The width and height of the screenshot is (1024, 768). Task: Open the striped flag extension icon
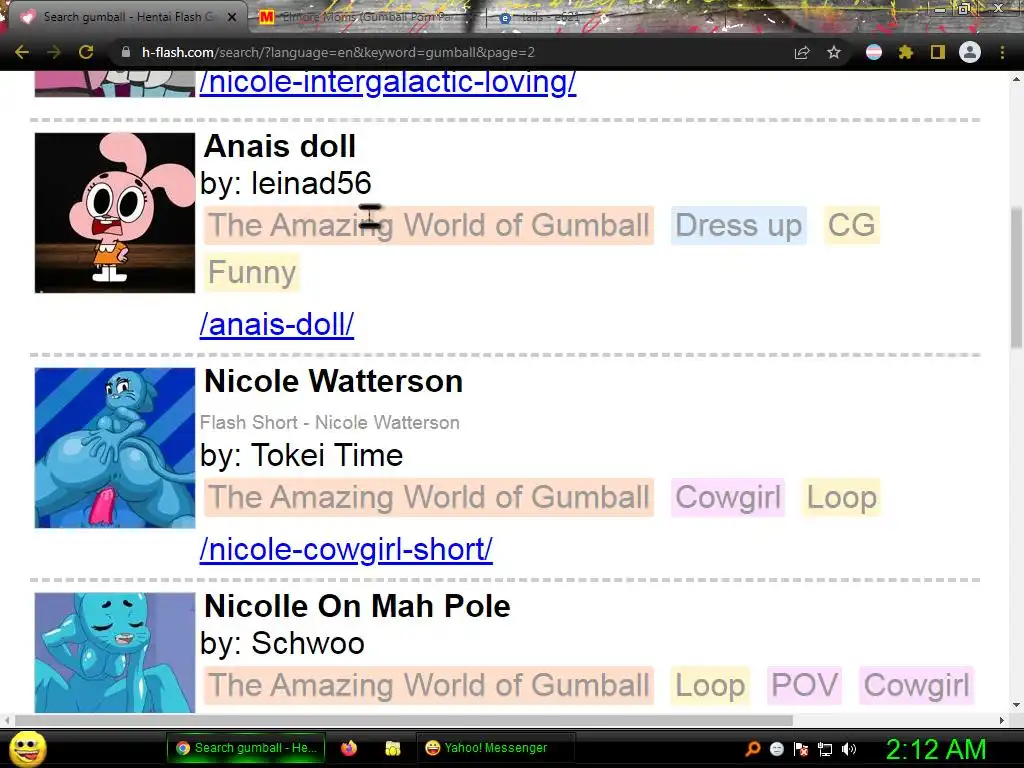tap(874, 52)
